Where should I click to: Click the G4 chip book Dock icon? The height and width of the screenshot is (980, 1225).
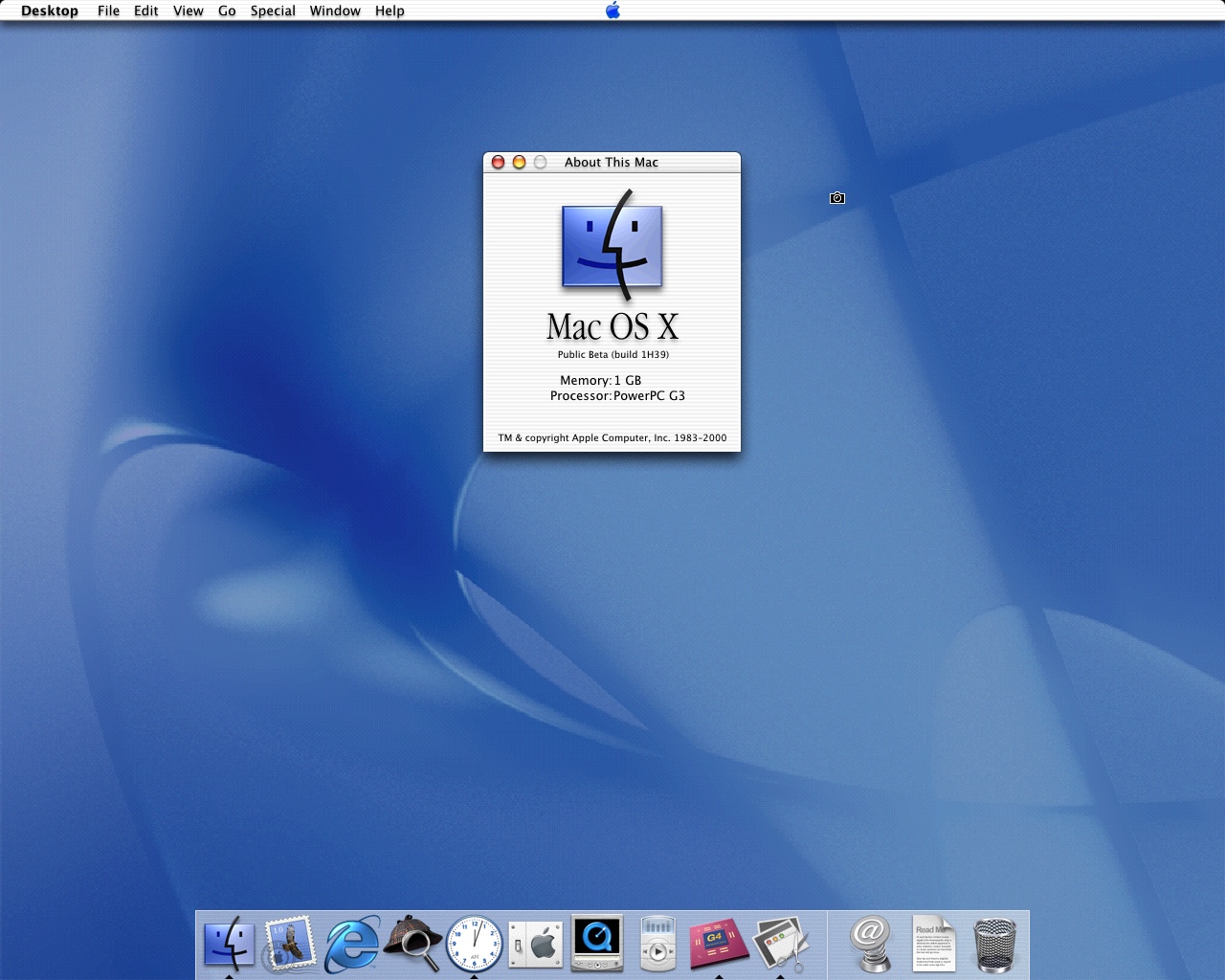(719, 944)
